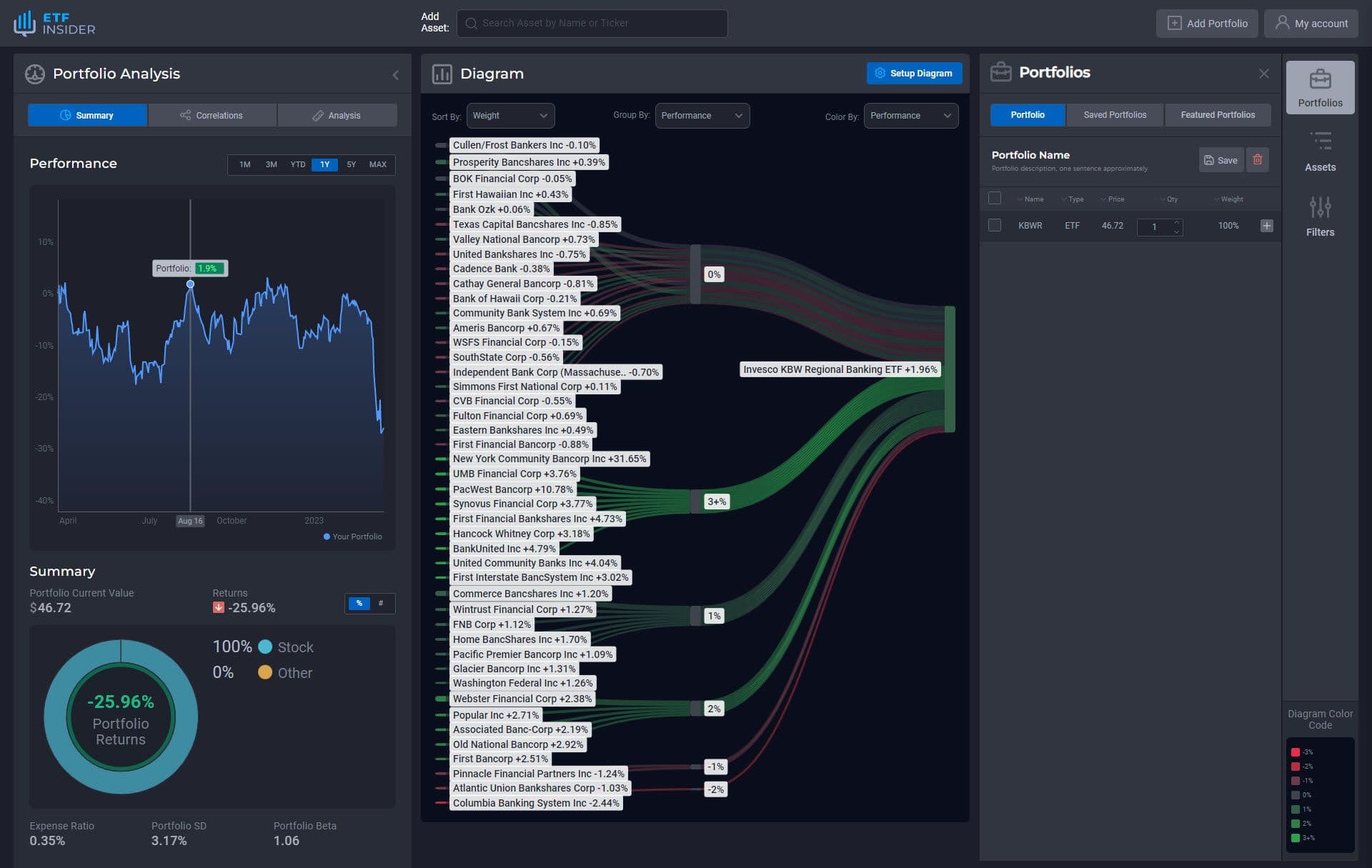Open the Featured Portfolios tab
Viewport: 1372px width, 868px height.
pos(1218,115)
